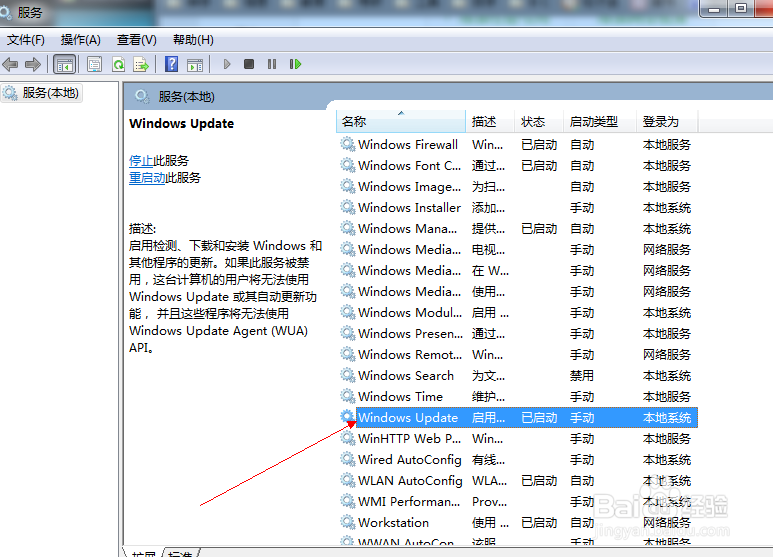Click the 服务(本地) pane header title
The height and width of the screenshot is (557, 773).
click(x=186, y=97)
